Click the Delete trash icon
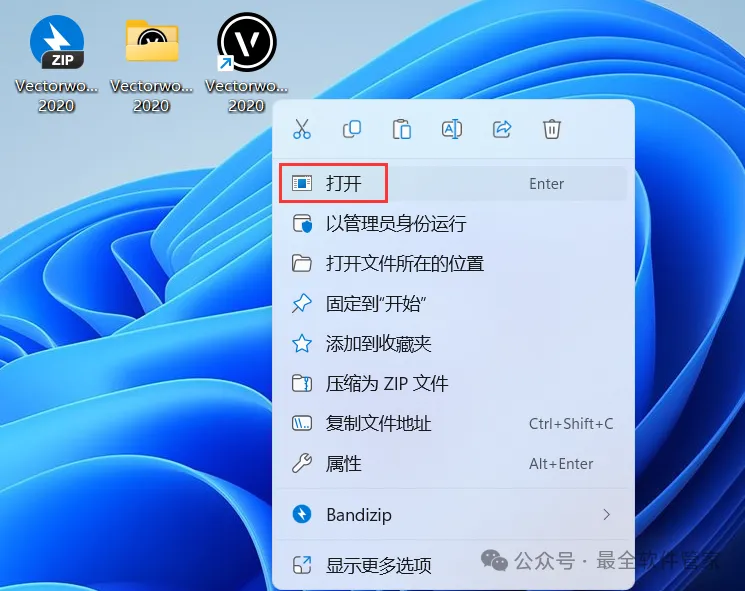Viewport: 745px width, 591px height. (552, 129)
